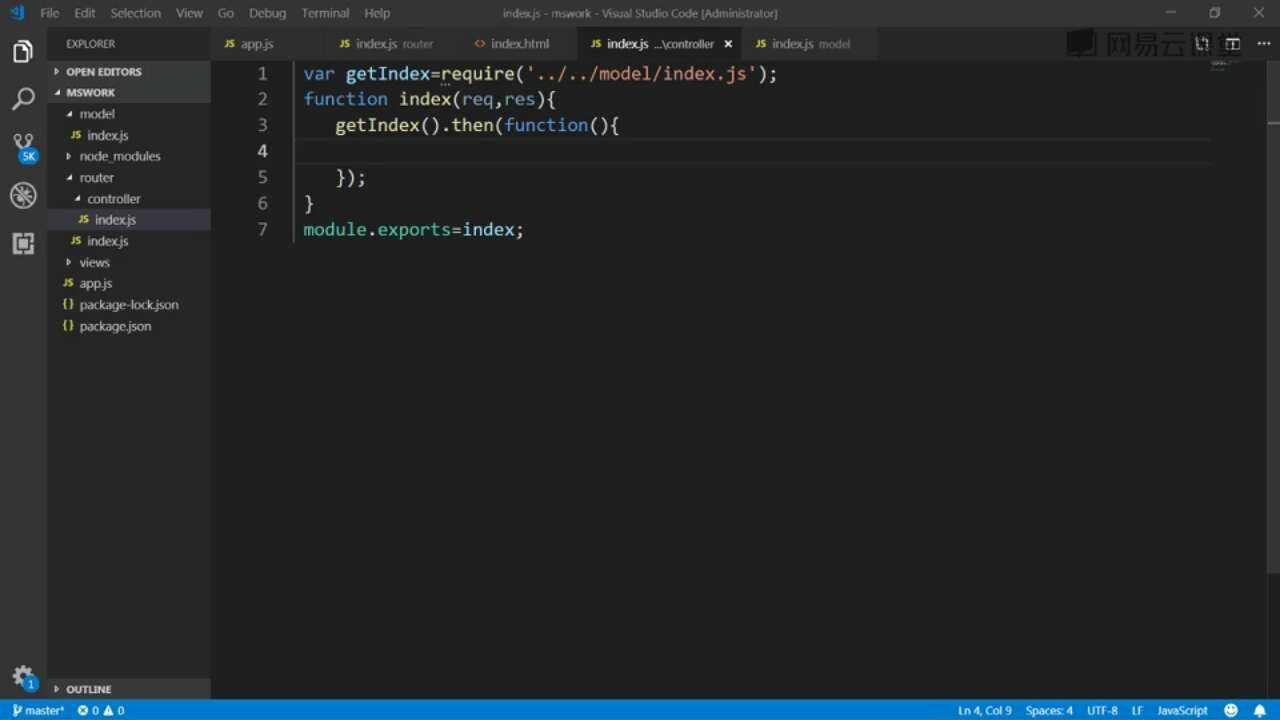Select index.js under controller folder

pos(129,219)
